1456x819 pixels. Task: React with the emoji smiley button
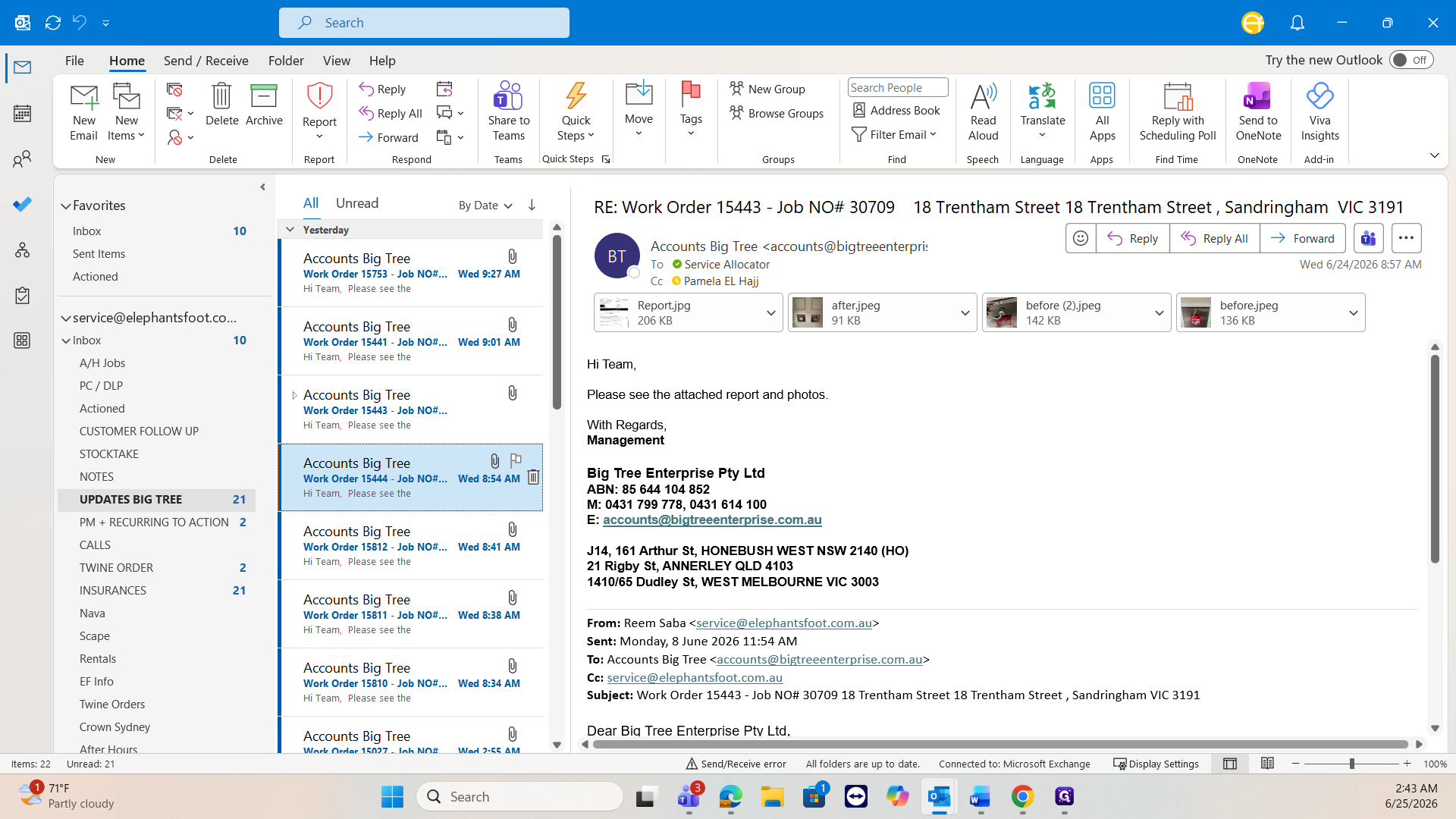[1081, 238]
